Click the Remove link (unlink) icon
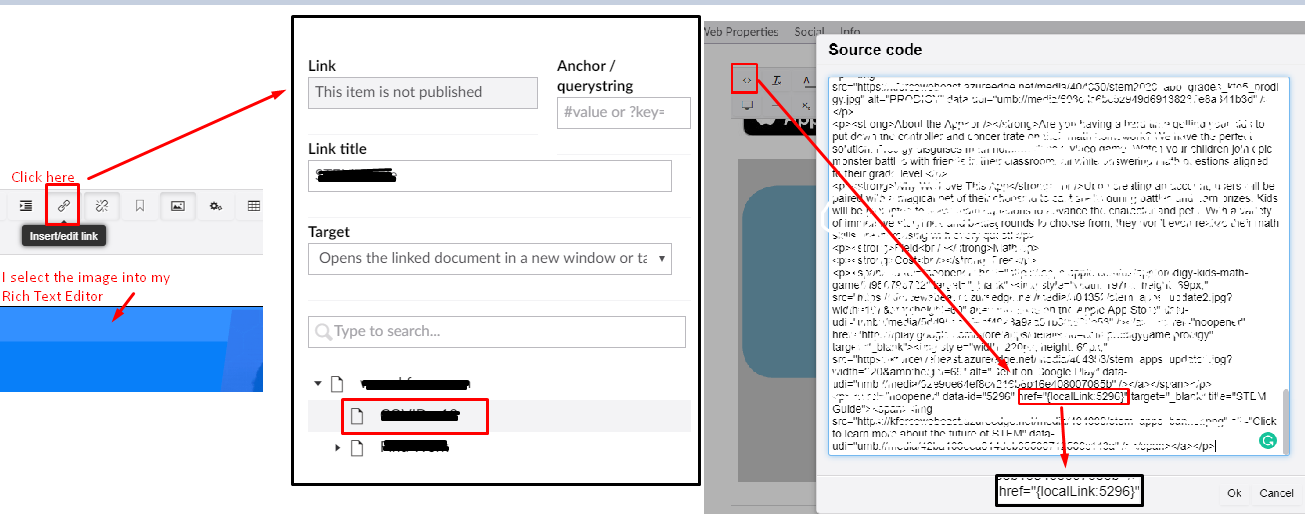 coord(101,206)
